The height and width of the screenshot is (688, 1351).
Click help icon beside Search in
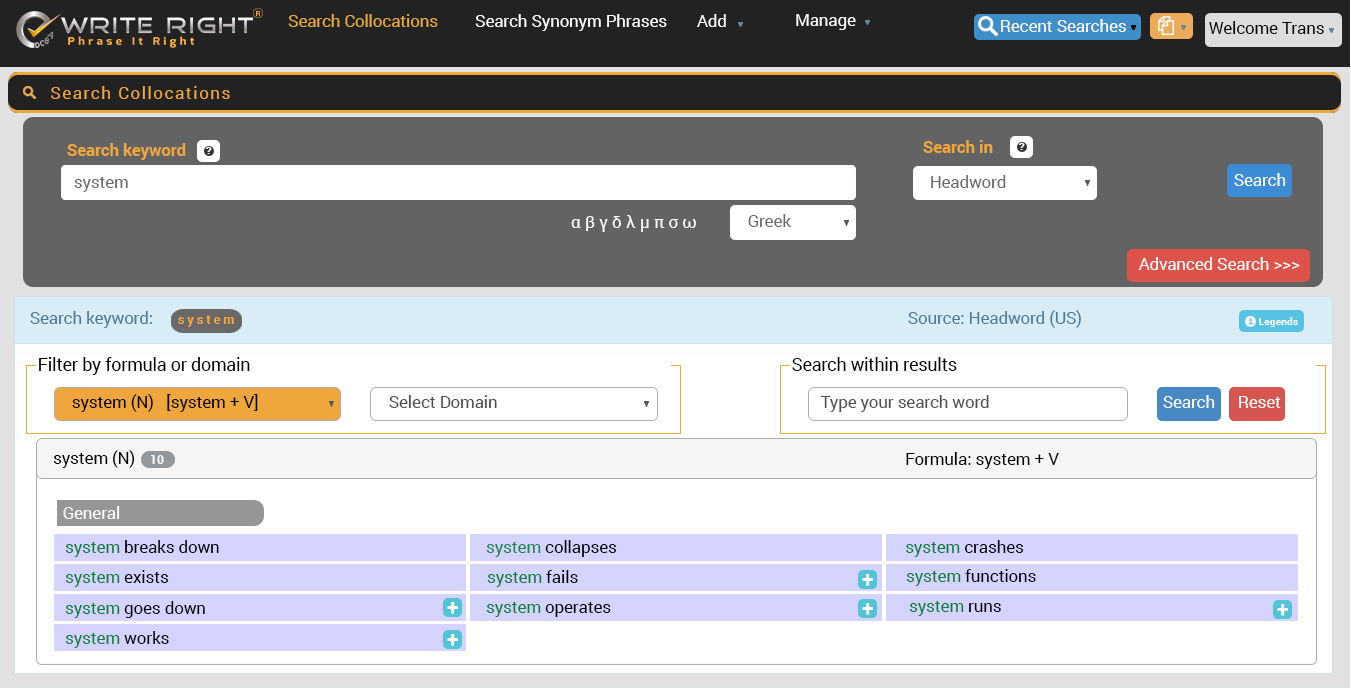pos(1021,148)
